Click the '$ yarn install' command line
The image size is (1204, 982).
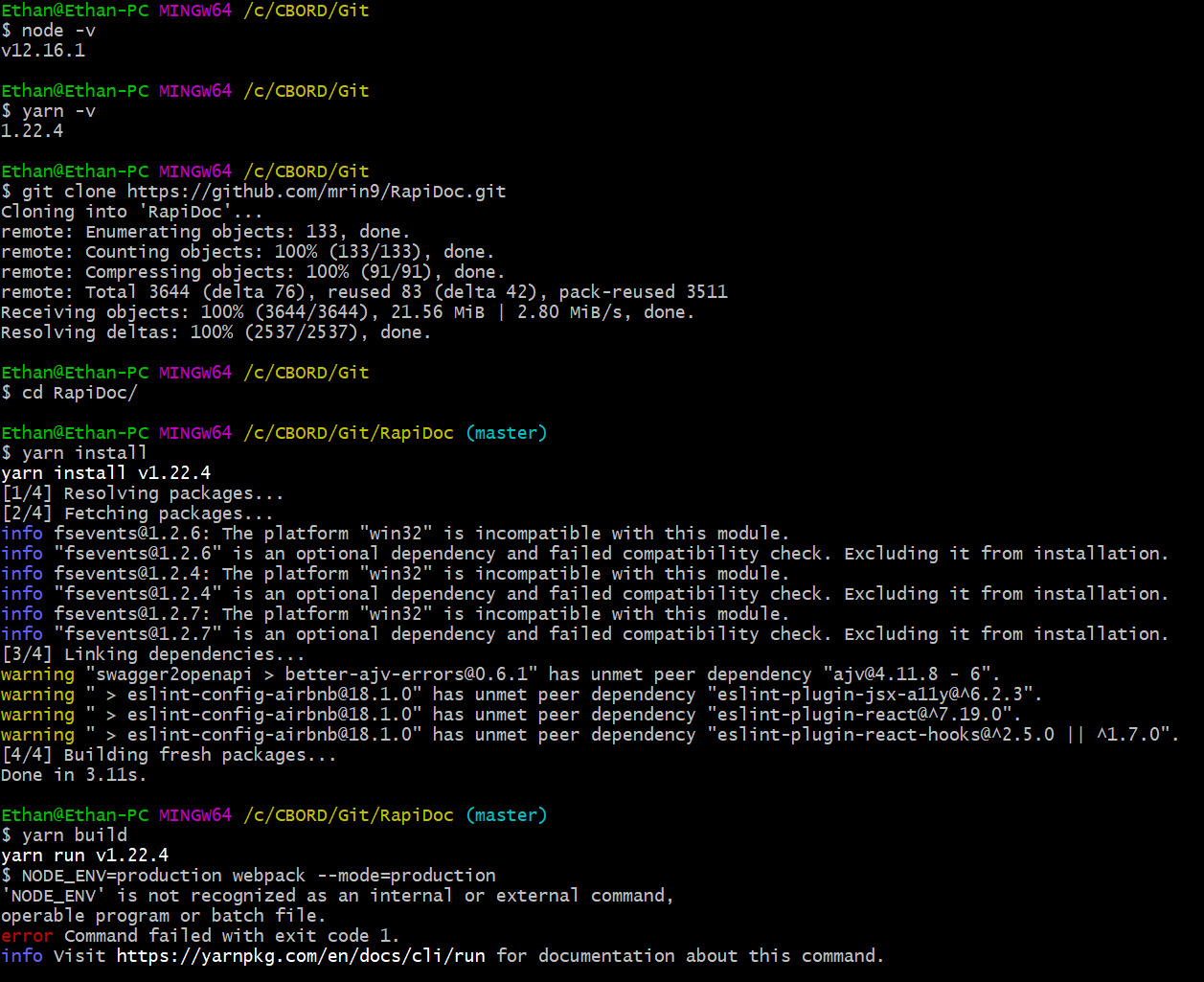tap(75, 453)
